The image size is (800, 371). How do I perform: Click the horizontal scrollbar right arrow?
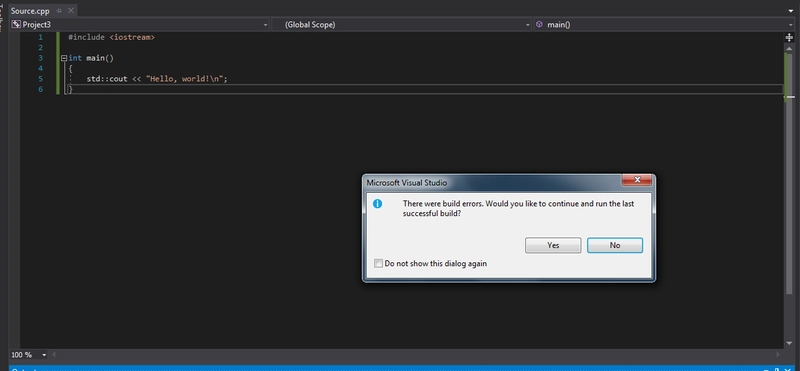(x=778, y=355)
